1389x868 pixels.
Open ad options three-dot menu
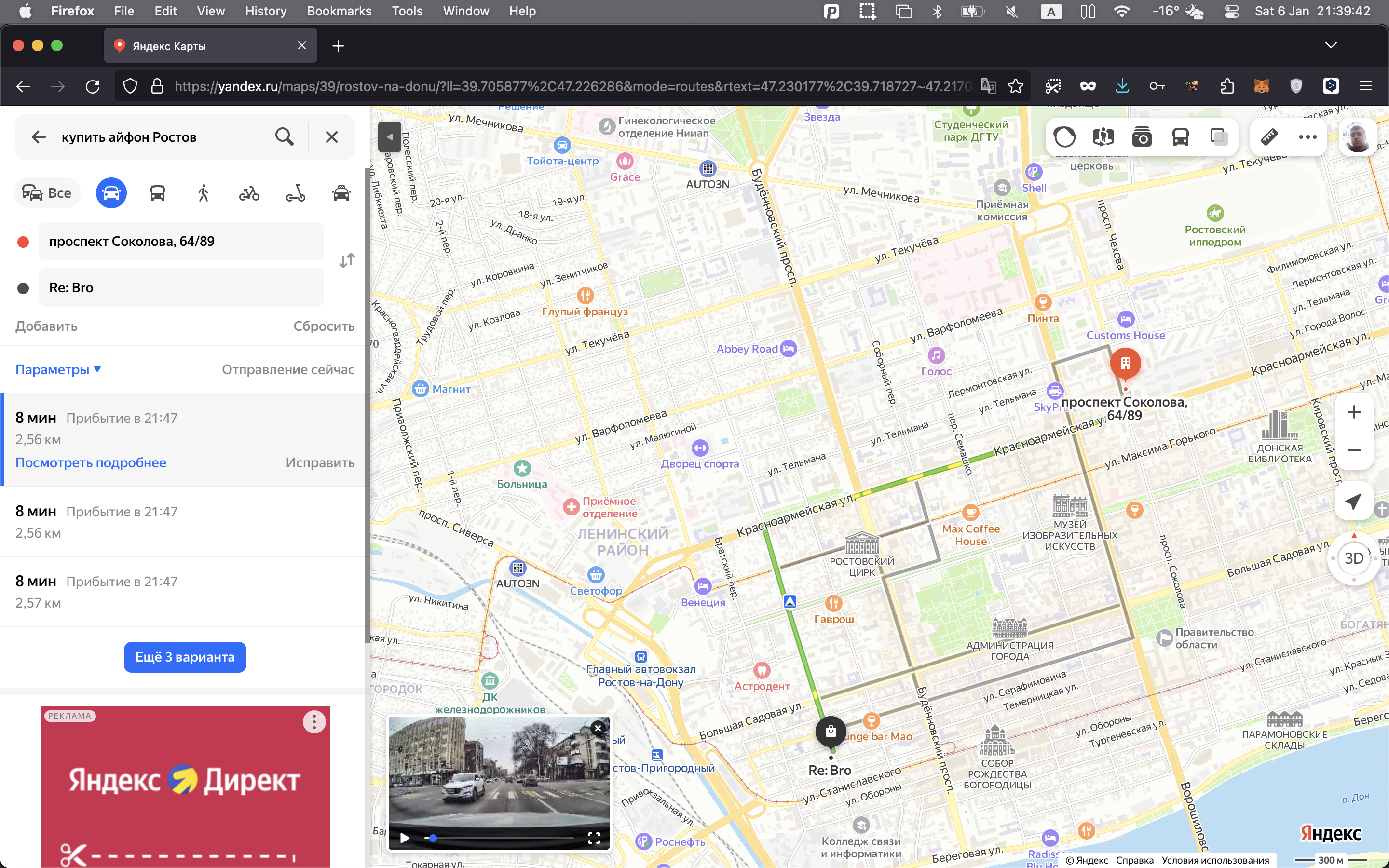tap(314, 722)
